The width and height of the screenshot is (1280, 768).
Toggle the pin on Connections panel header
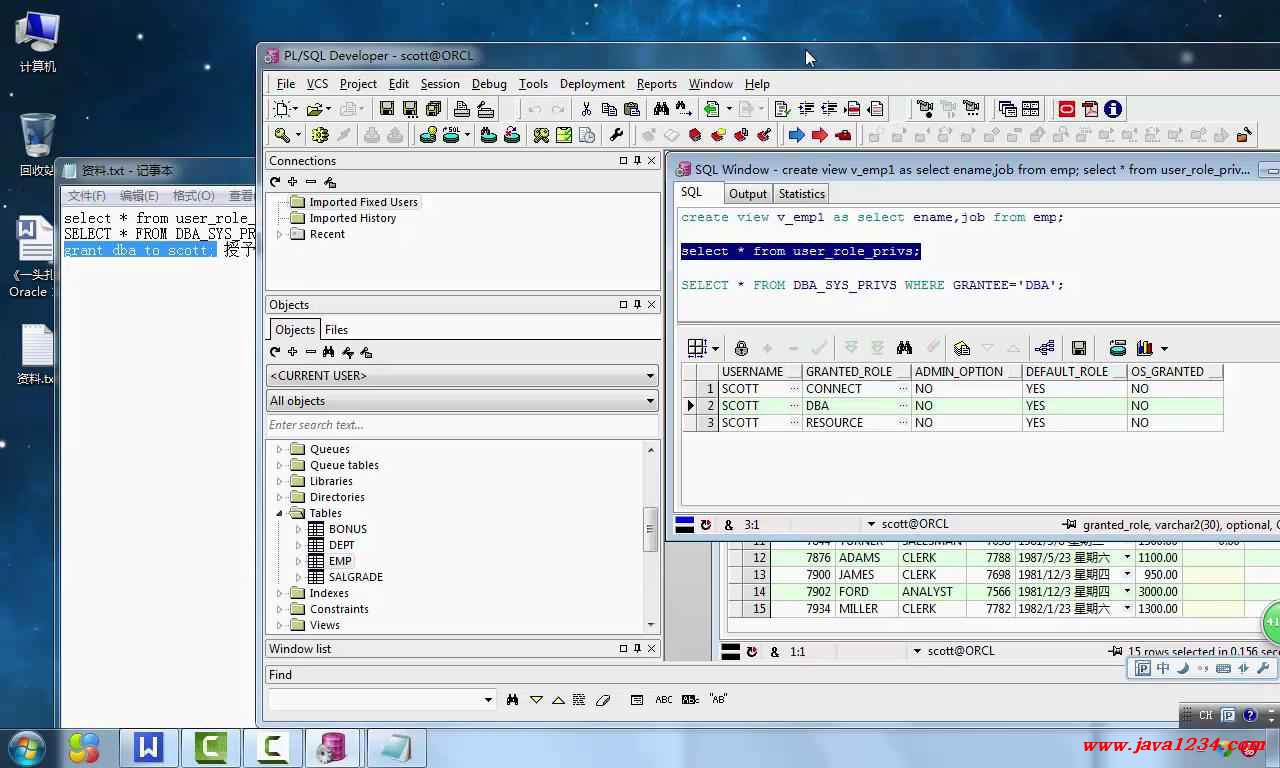[x=637, y=160]
